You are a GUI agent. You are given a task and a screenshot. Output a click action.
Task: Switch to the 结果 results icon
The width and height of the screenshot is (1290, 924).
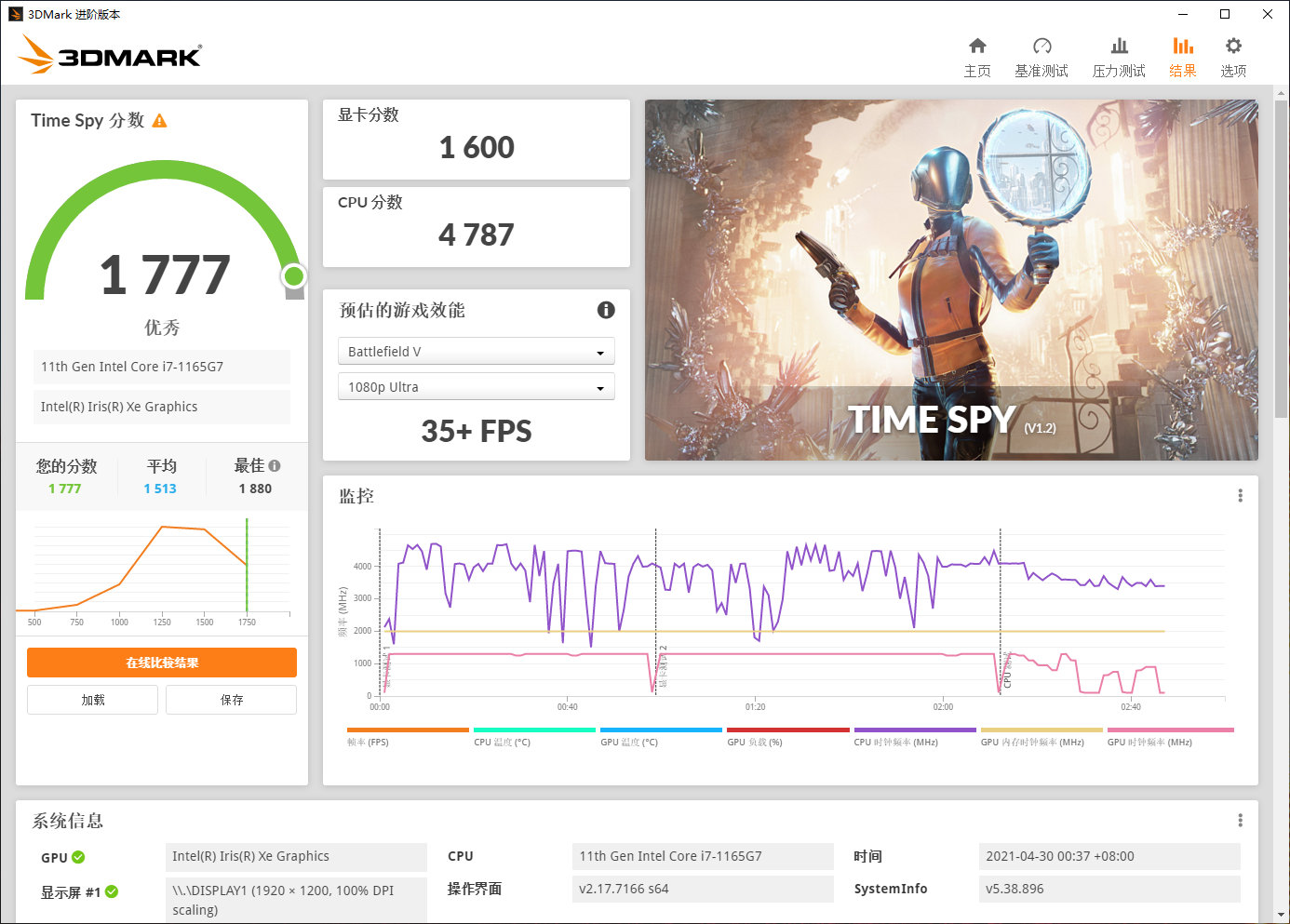(x=1183, y=54)
